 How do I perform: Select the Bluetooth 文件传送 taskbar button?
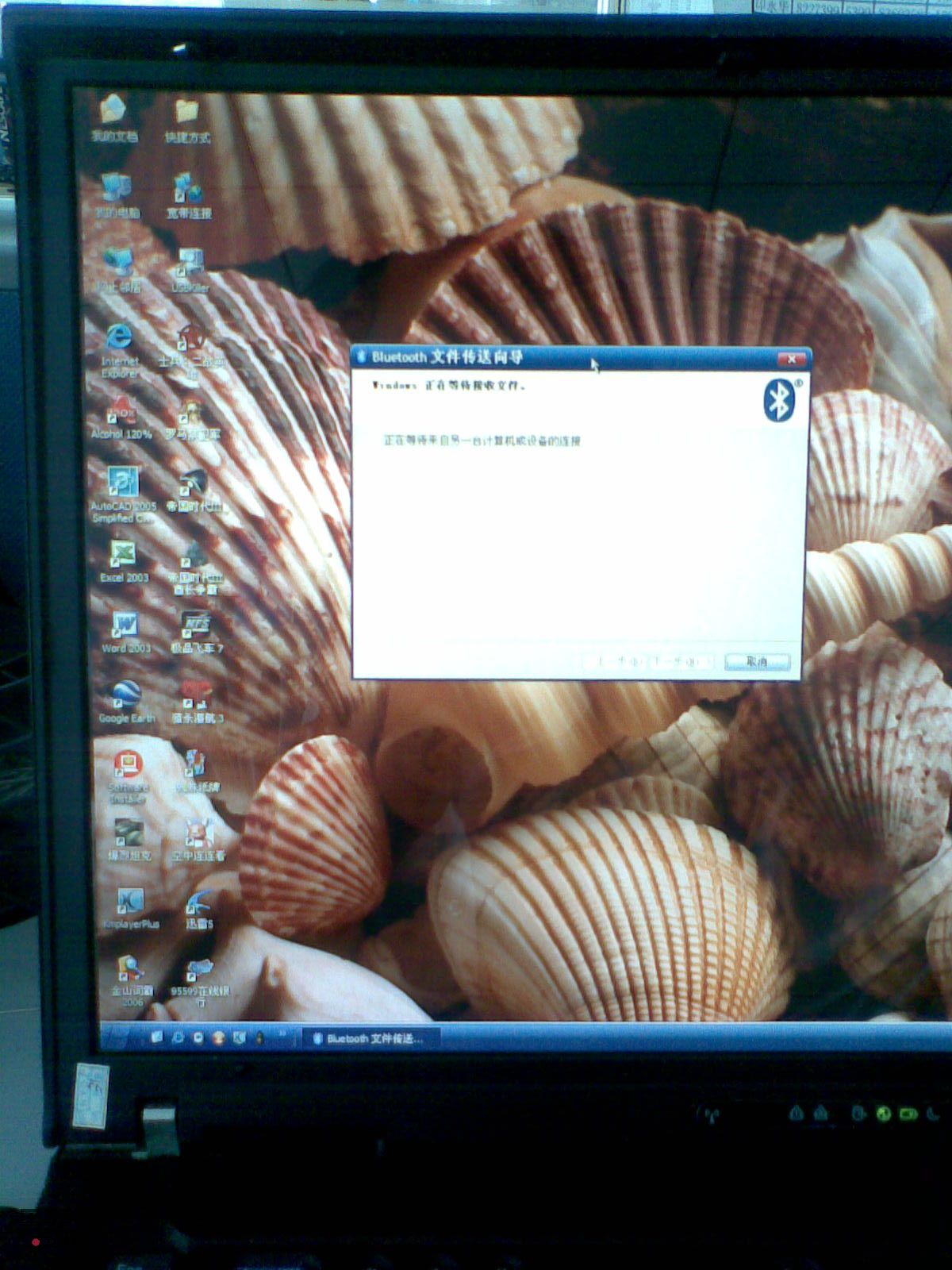tap(368, 1038)
